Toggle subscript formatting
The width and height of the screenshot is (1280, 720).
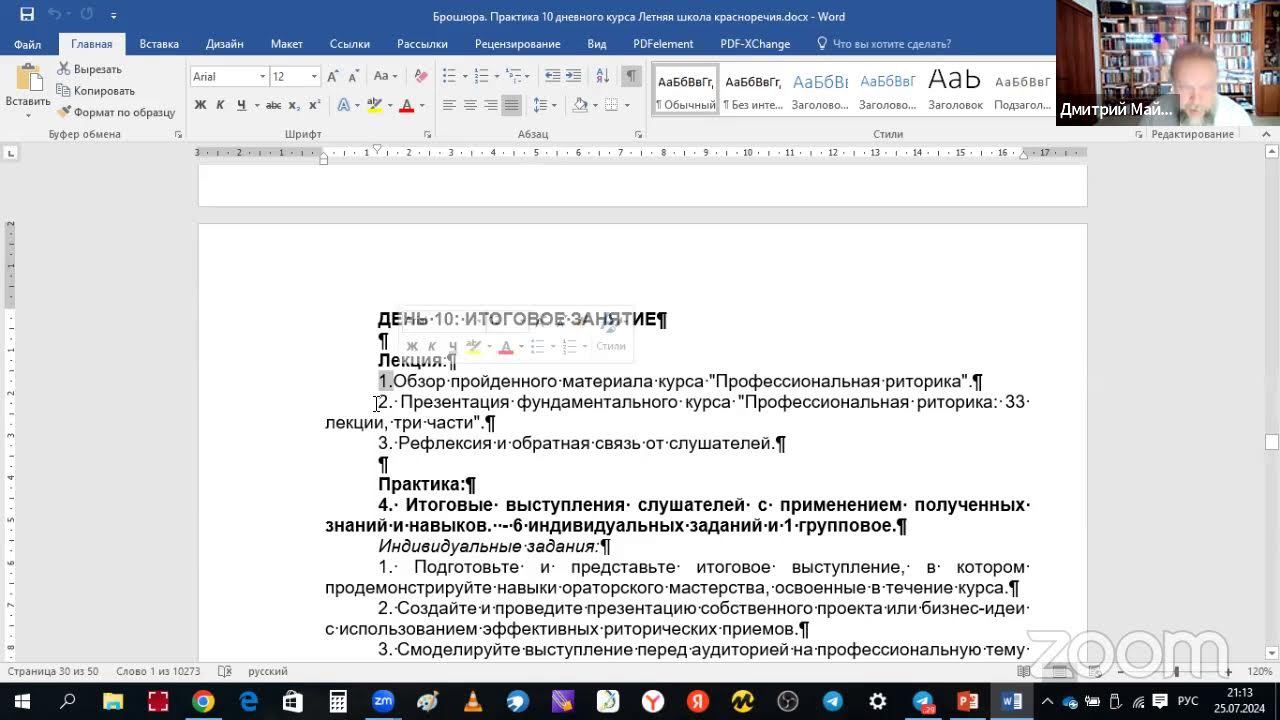(295, 105)
